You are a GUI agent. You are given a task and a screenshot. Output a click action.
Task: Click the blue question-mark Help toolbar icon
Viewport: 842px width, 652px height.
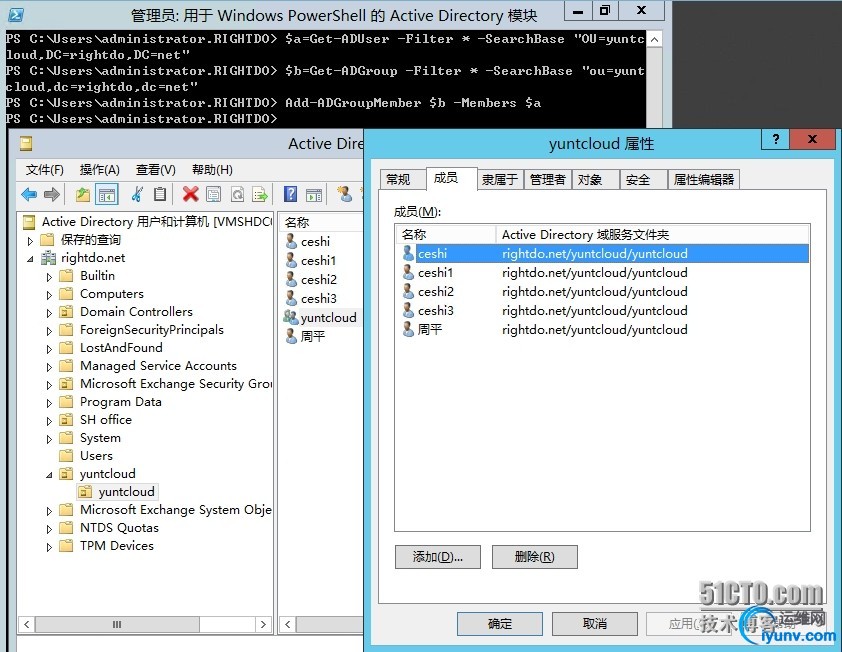click(290, 194)
